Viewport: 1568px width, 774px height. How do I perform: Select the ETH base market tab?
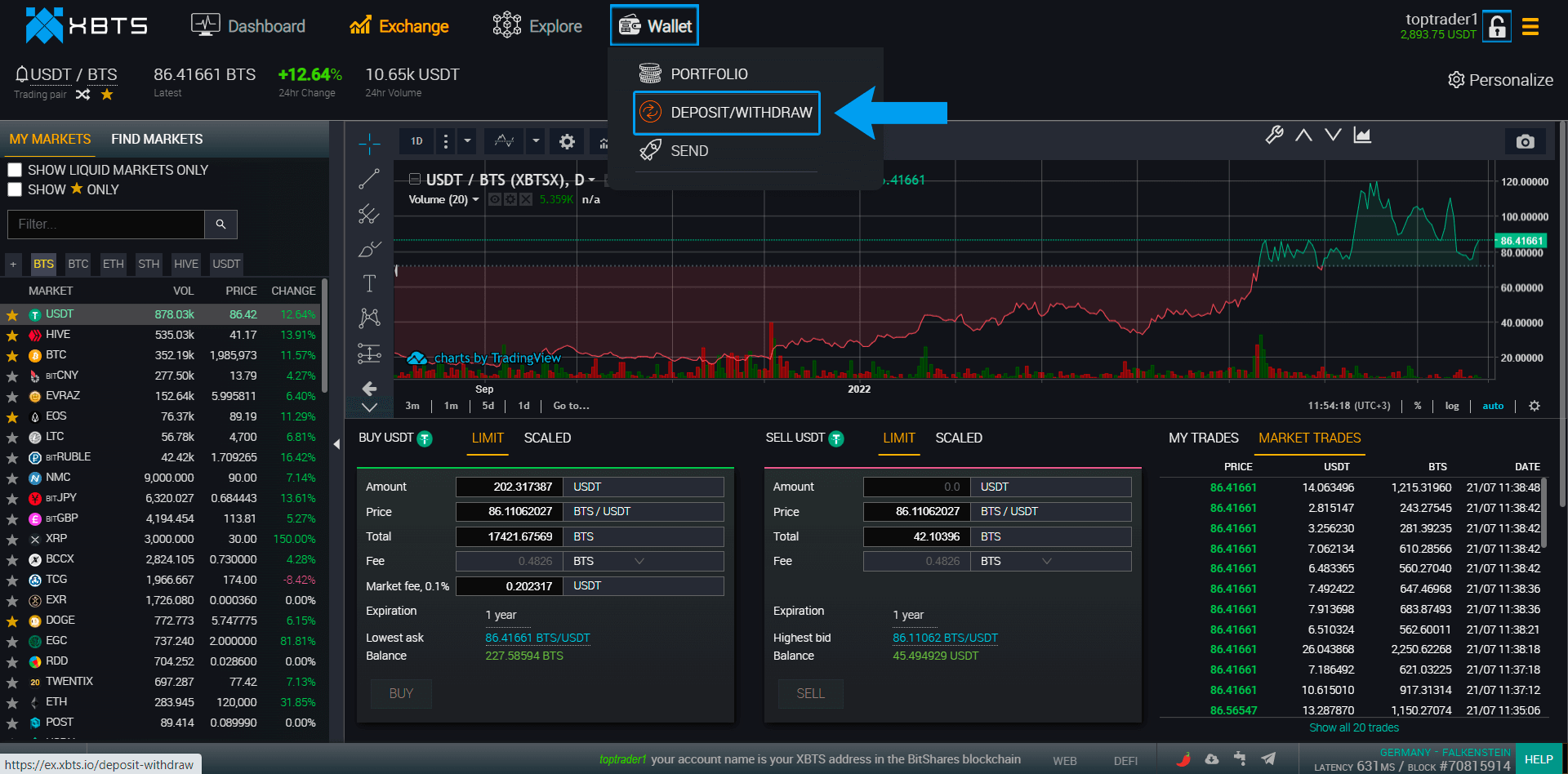point(114,264)
